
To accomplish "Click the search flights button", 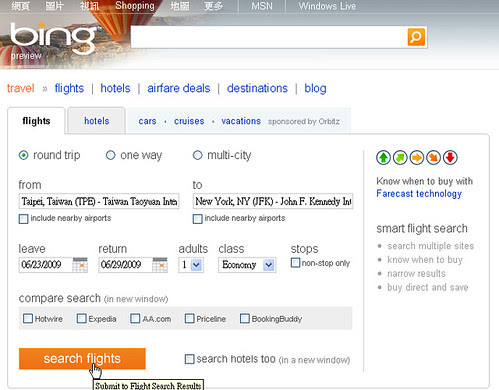I will (82, 359).
